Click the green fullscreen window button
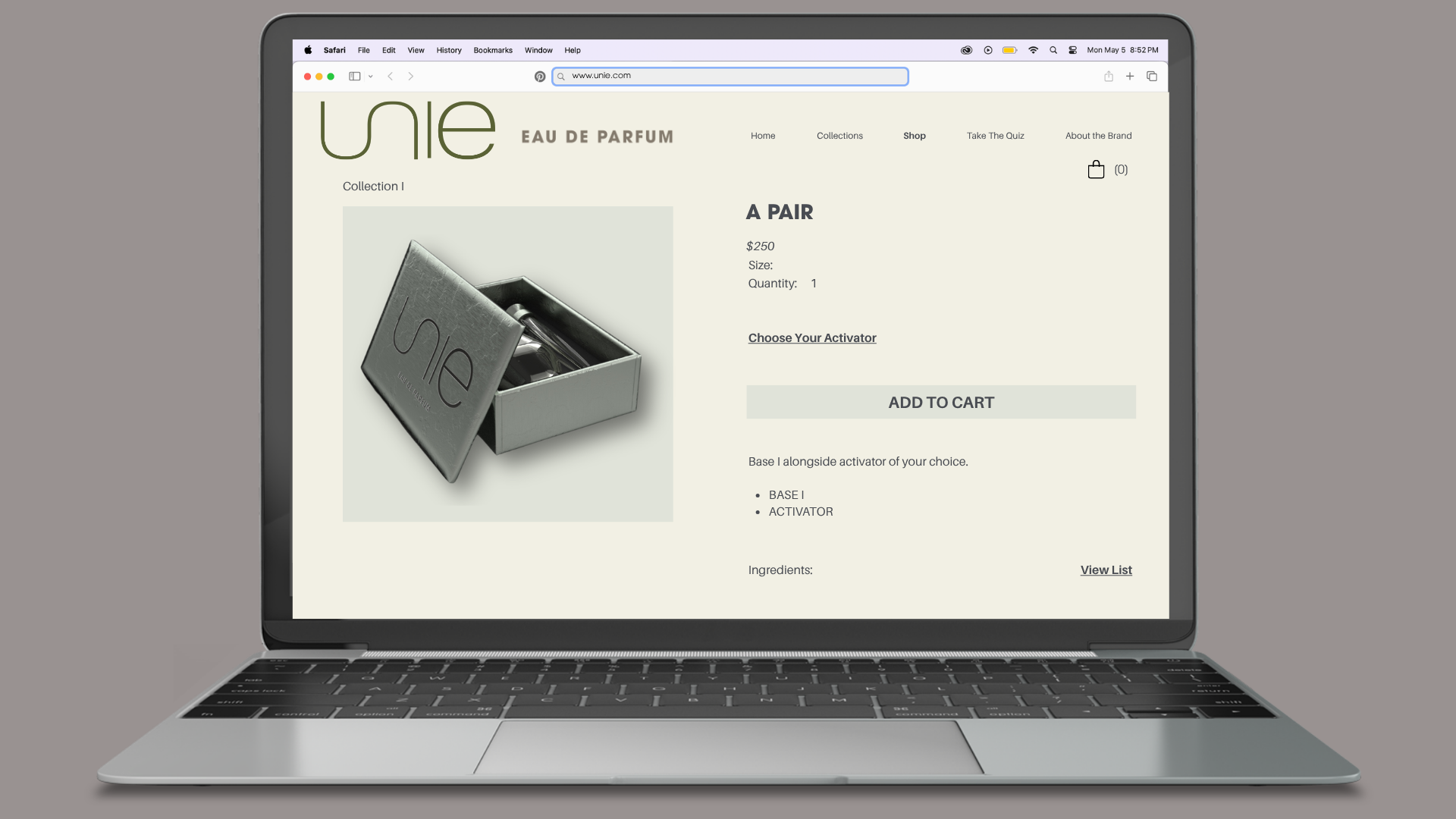Viewport: 1456px width, 819px height. pyautogui.click(x=331, y=77)
